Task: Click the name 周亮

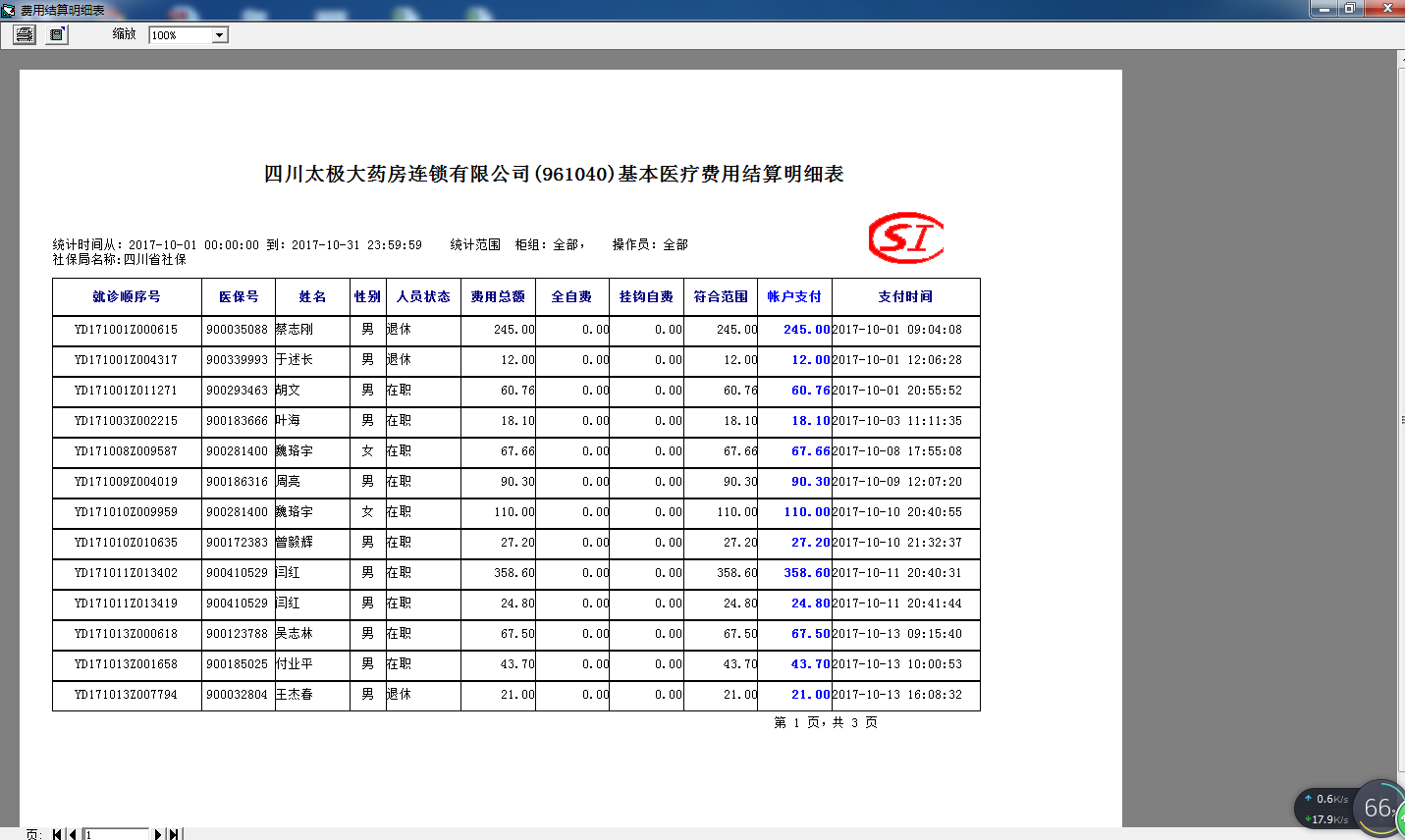Action: click(289, 482)
